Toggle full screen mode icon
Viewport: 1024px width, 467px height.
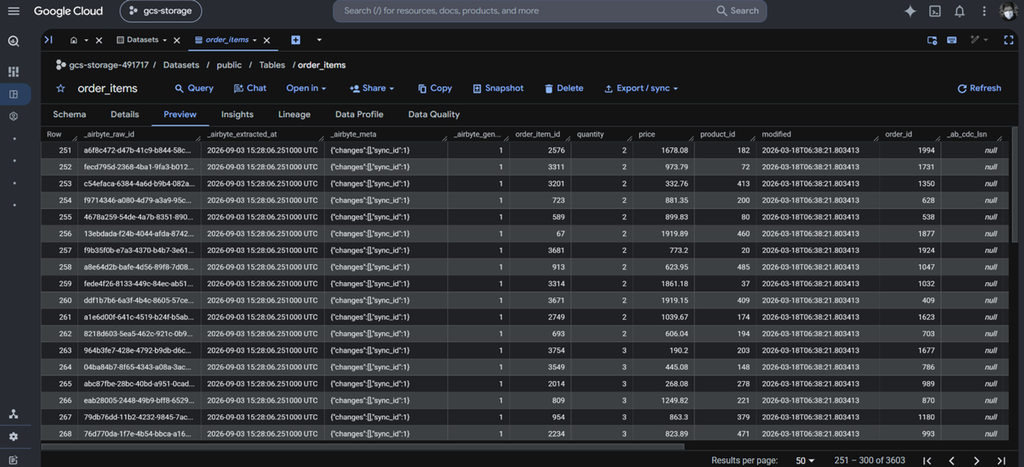tap(1008, 40)
